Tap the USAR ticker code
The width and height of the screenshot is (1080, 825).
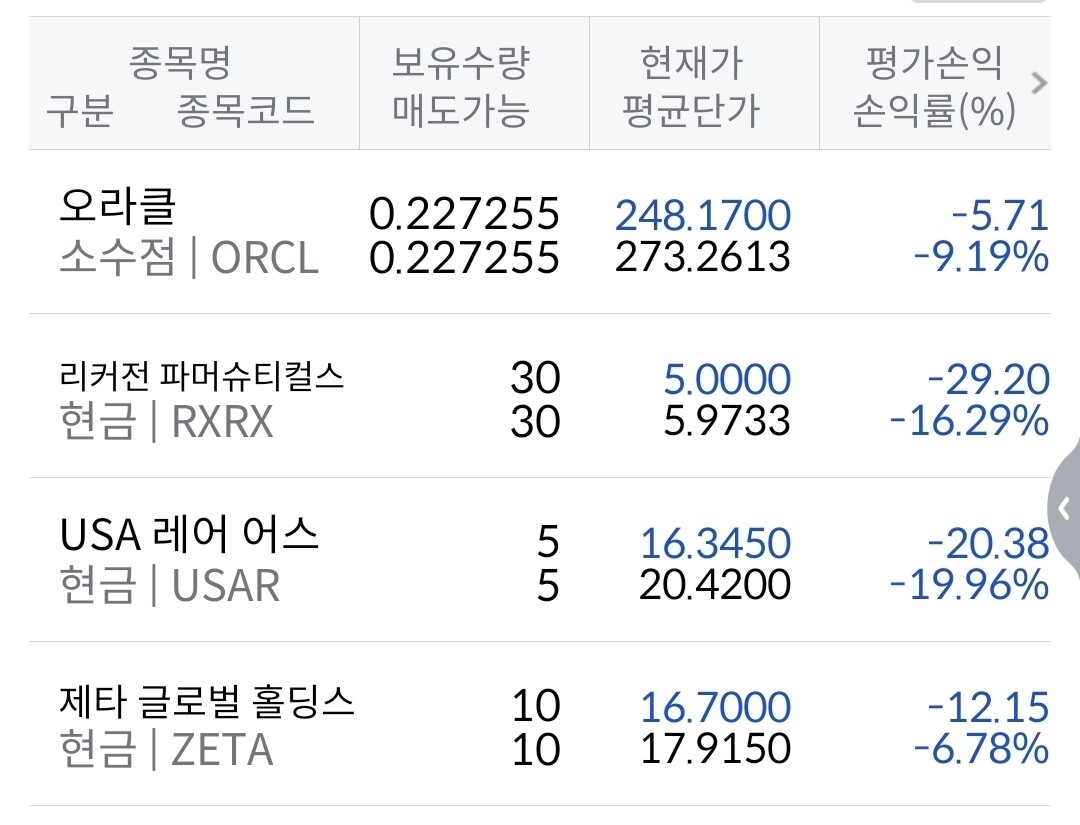coord(226,586)
